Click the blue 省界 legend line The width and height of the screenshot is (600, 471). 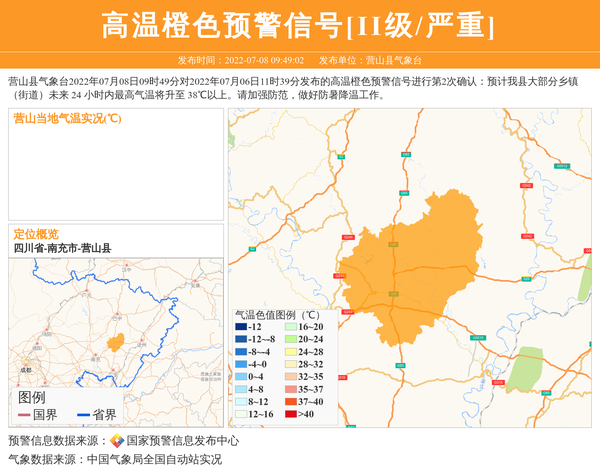click(x=83, y=414)
